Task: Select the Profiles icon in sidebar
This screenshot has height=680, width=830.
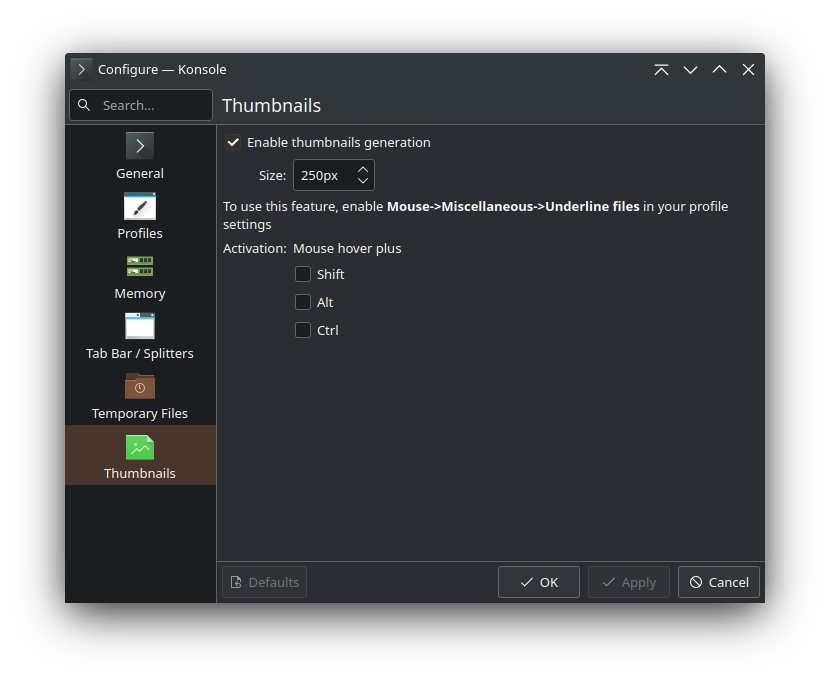Action: [140, 206]
